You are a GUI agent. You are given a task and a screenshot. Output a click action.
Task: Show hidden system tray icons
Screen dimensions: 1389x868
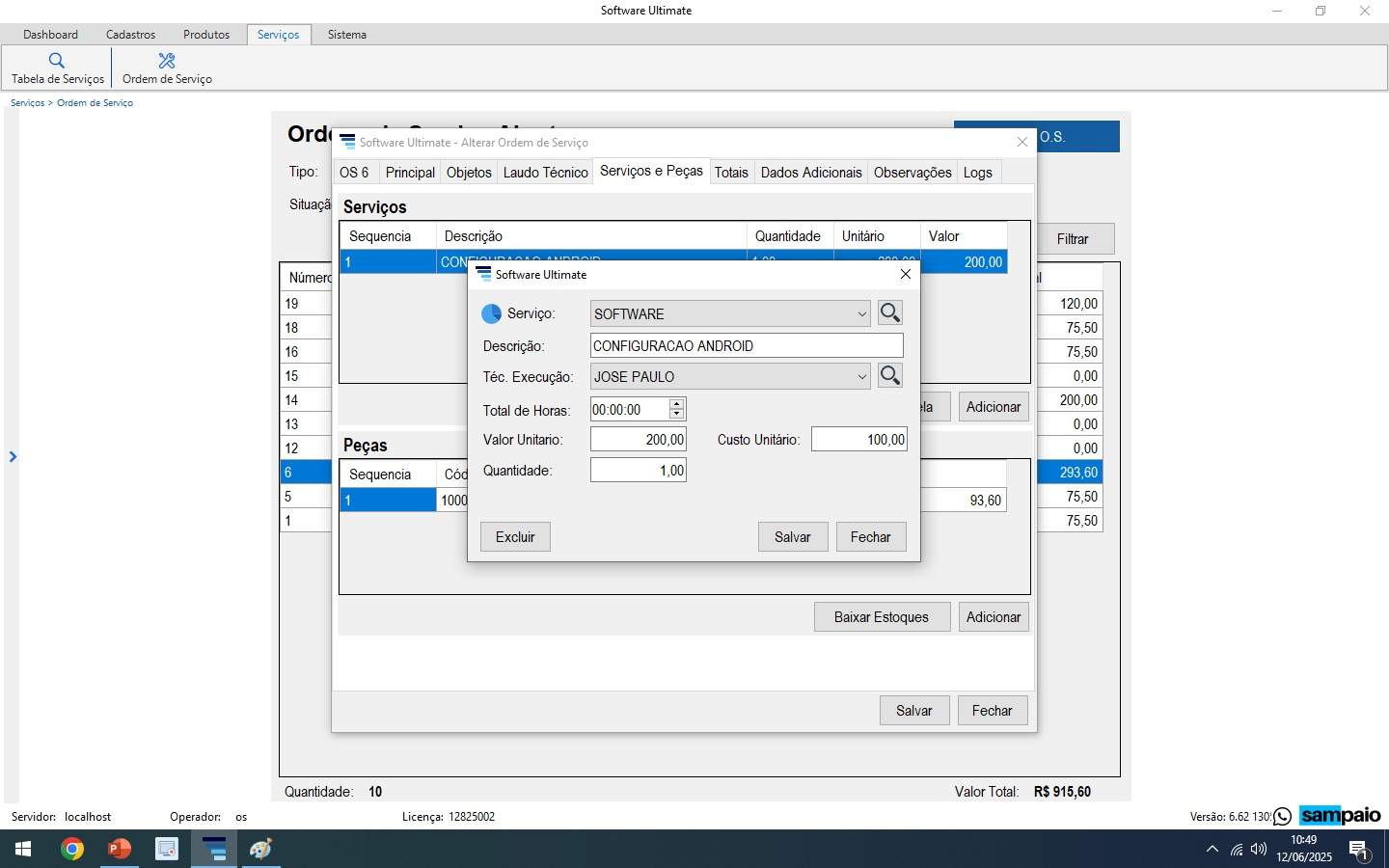[1212, 850]
